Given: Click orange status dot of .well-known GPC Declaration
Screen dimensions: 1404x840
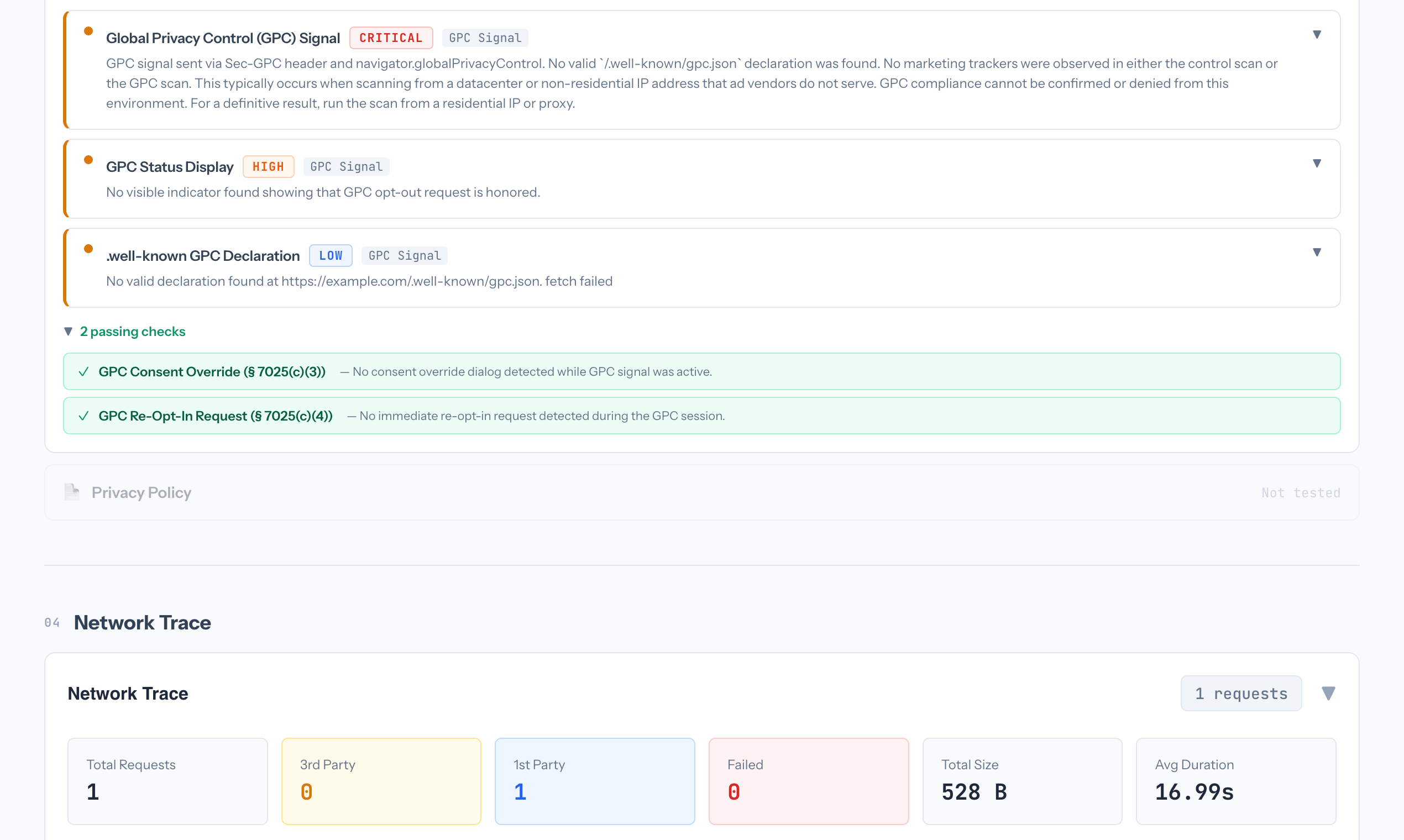Looking at the screenshot, I should coord(88,249).
